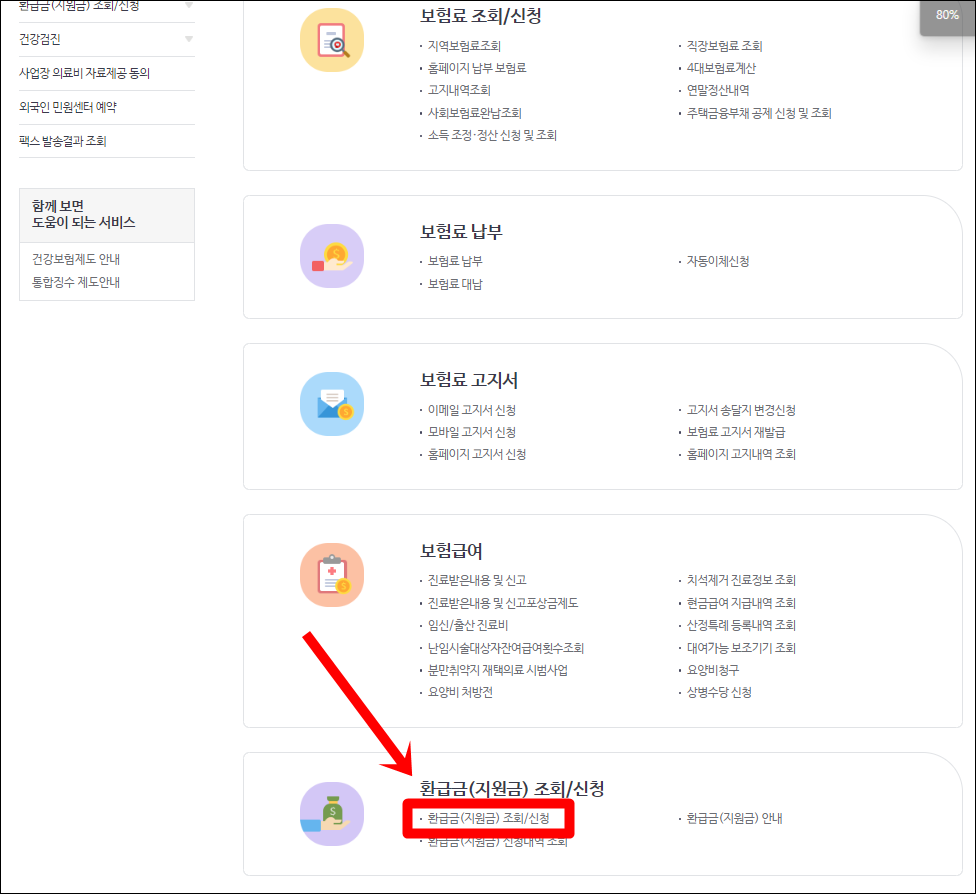Image resolution: width=976 pixels, height=894 pixels.
Task: Open 연말정산내역 link
Action: pyautogui.click(x=718, y=90)
